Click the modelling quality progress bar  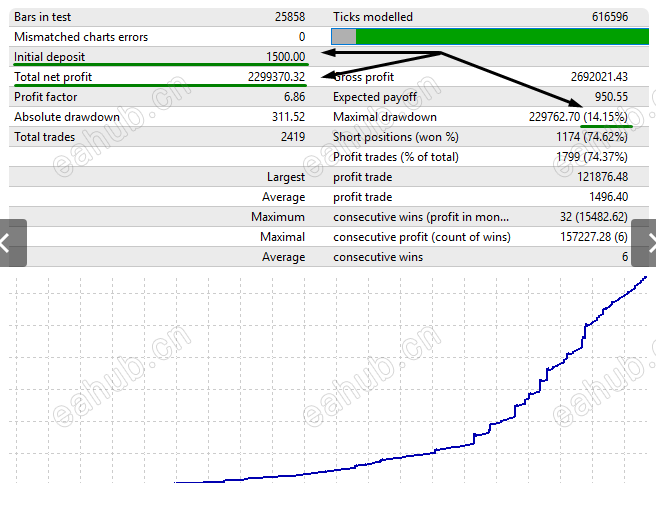490,36
